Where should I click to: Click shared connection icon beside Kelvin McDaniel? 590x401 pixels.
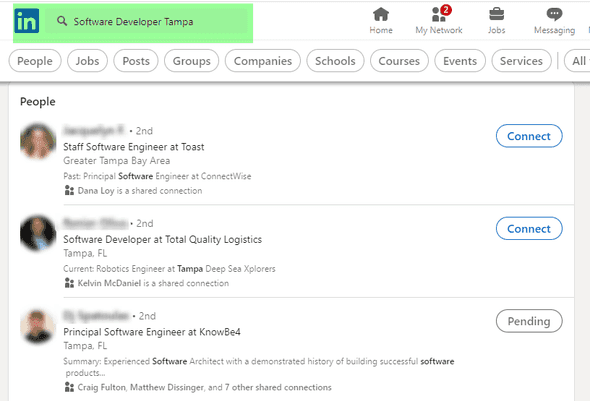69,283
